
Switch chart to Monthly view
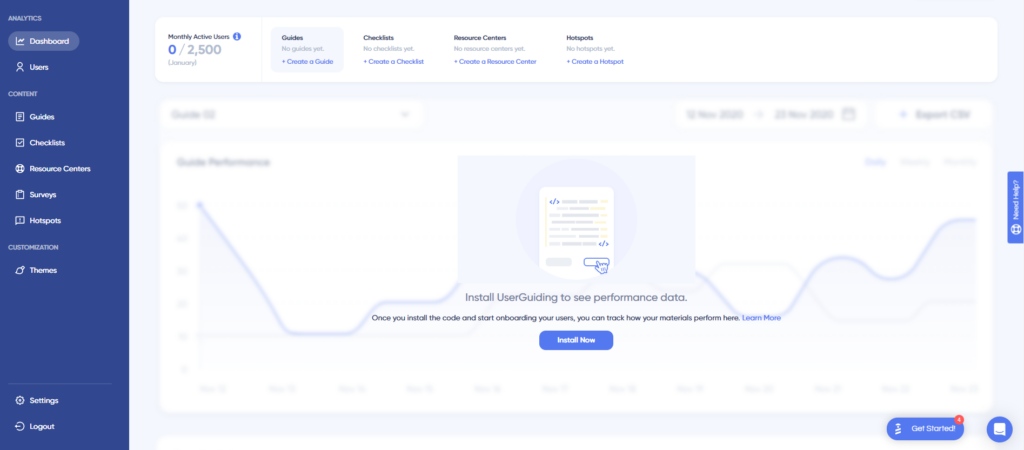click(959, 162)
